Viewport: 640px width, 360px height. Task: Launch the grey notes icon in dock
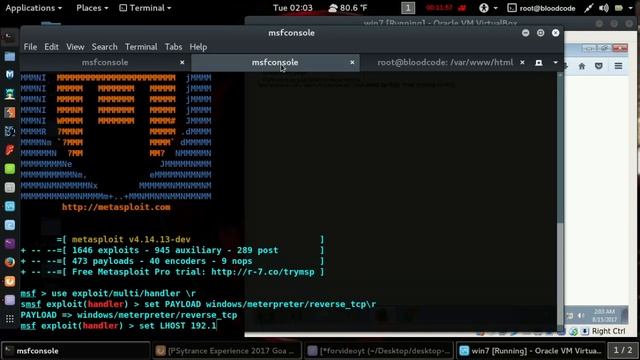(9, 187)
